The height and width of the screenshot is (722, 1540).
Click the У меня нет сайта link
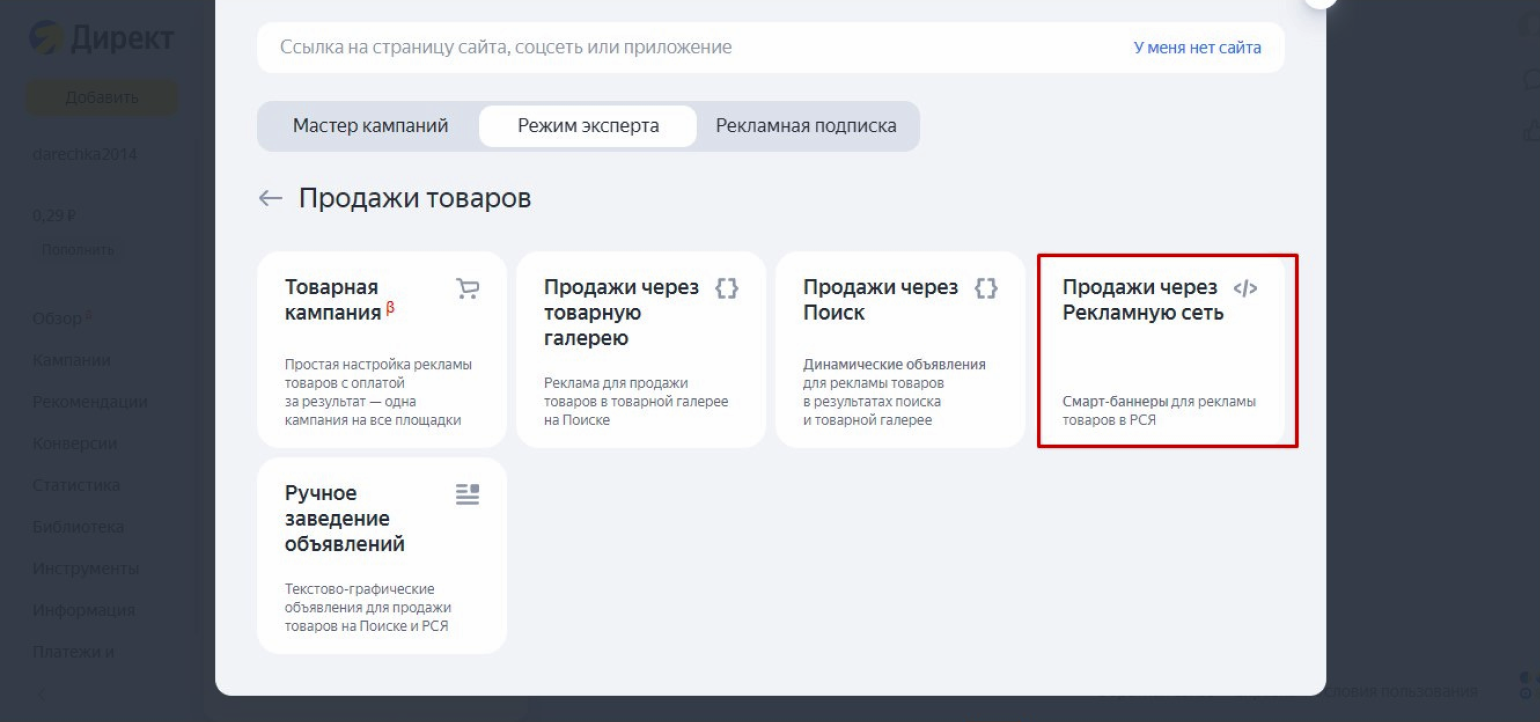point(1197,47)
